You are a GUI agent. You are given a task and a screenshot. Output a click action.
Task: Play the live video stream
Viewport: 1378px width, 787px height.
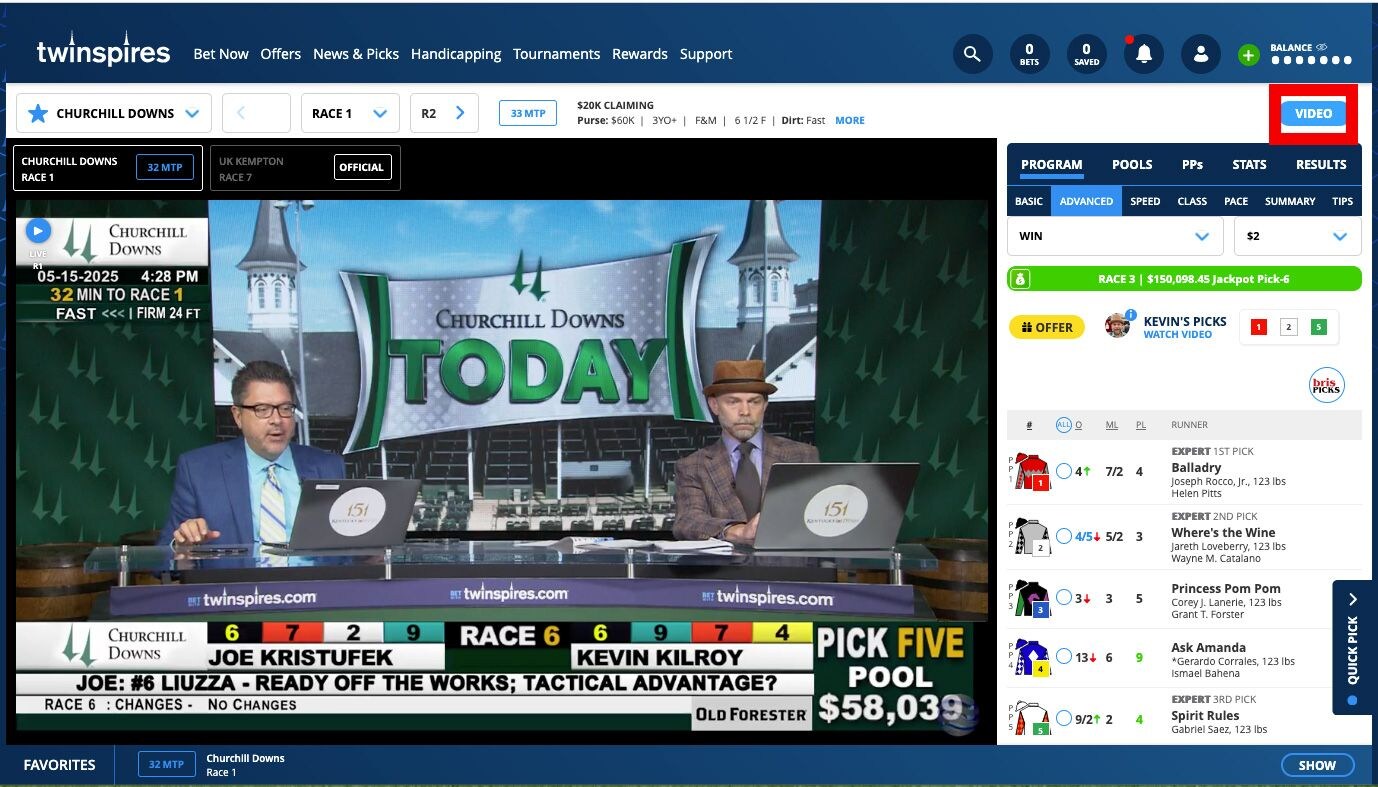(x=37, y=231)
